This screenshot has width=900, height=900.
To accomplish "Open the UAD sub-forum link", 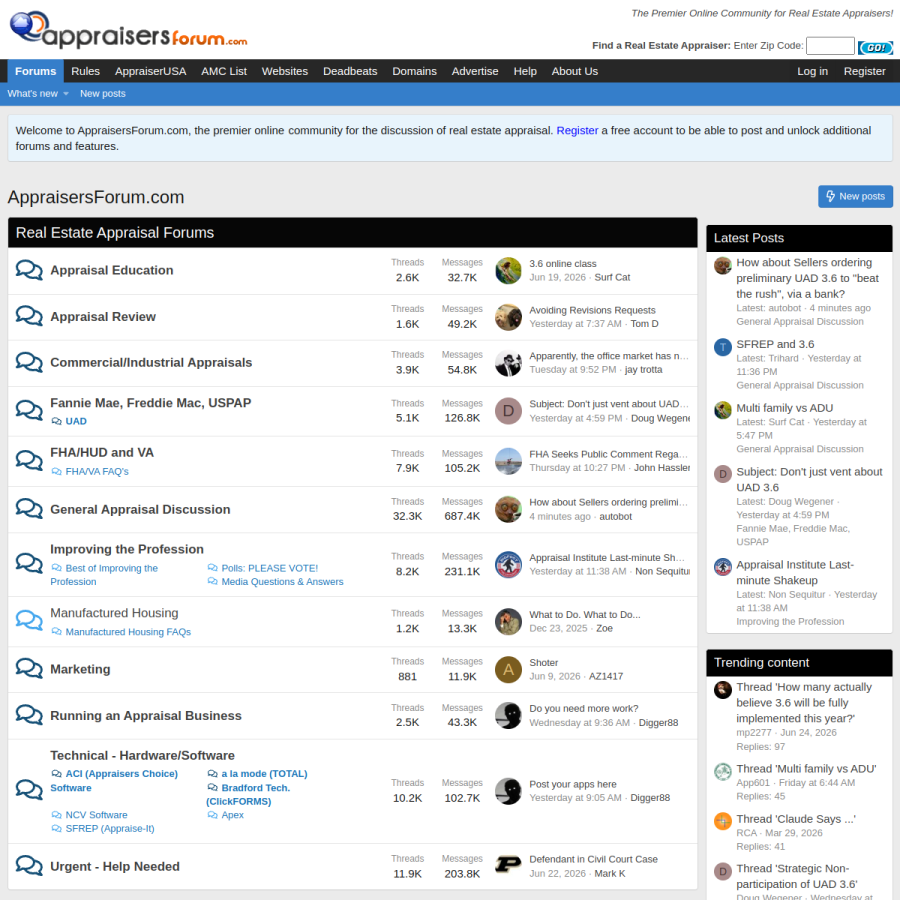I will tap(76, 421).
